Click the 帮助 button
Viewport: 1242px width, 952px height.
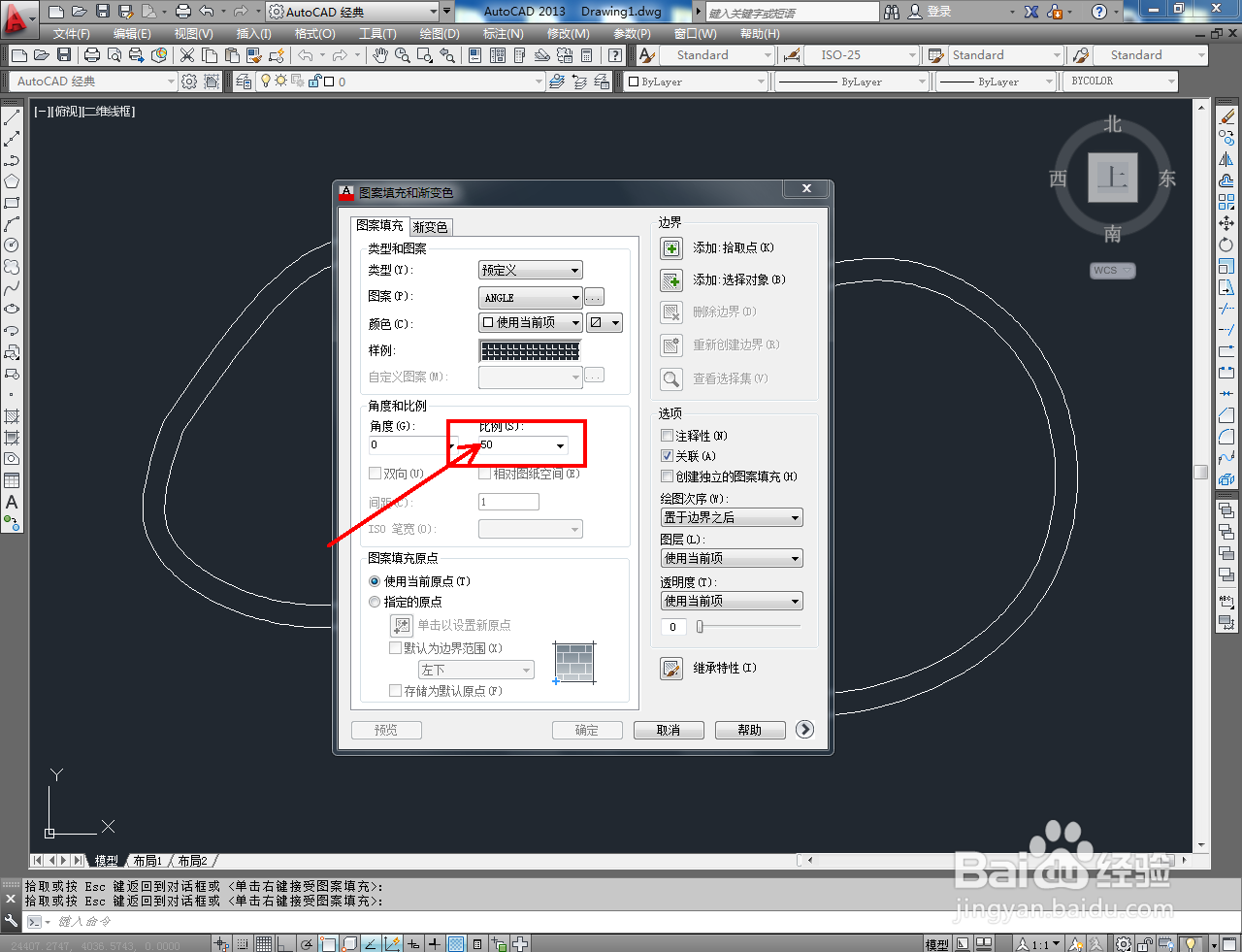pyautogui.click(x=750, y=730)
